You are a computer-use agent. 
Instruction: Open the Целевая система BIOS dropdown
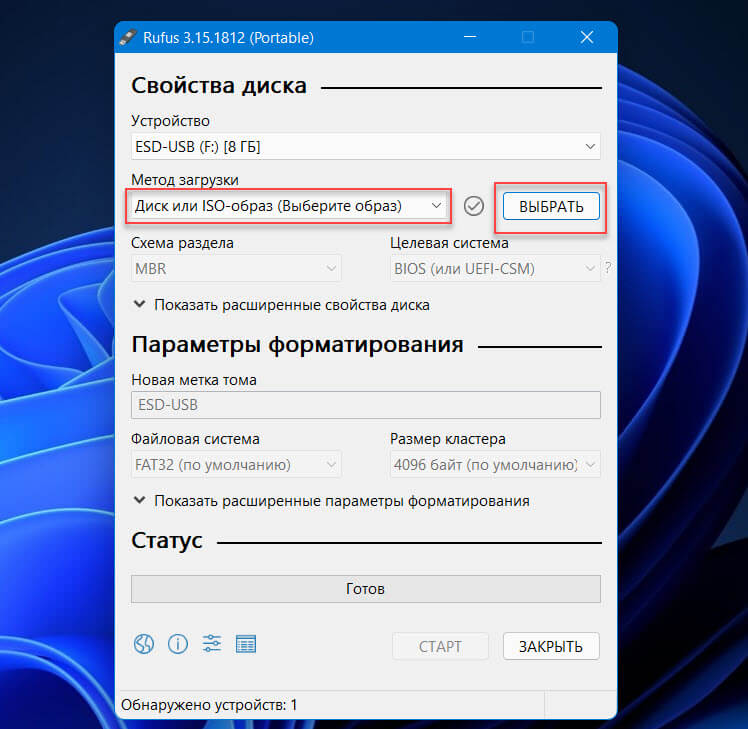(x=495, y=269)
